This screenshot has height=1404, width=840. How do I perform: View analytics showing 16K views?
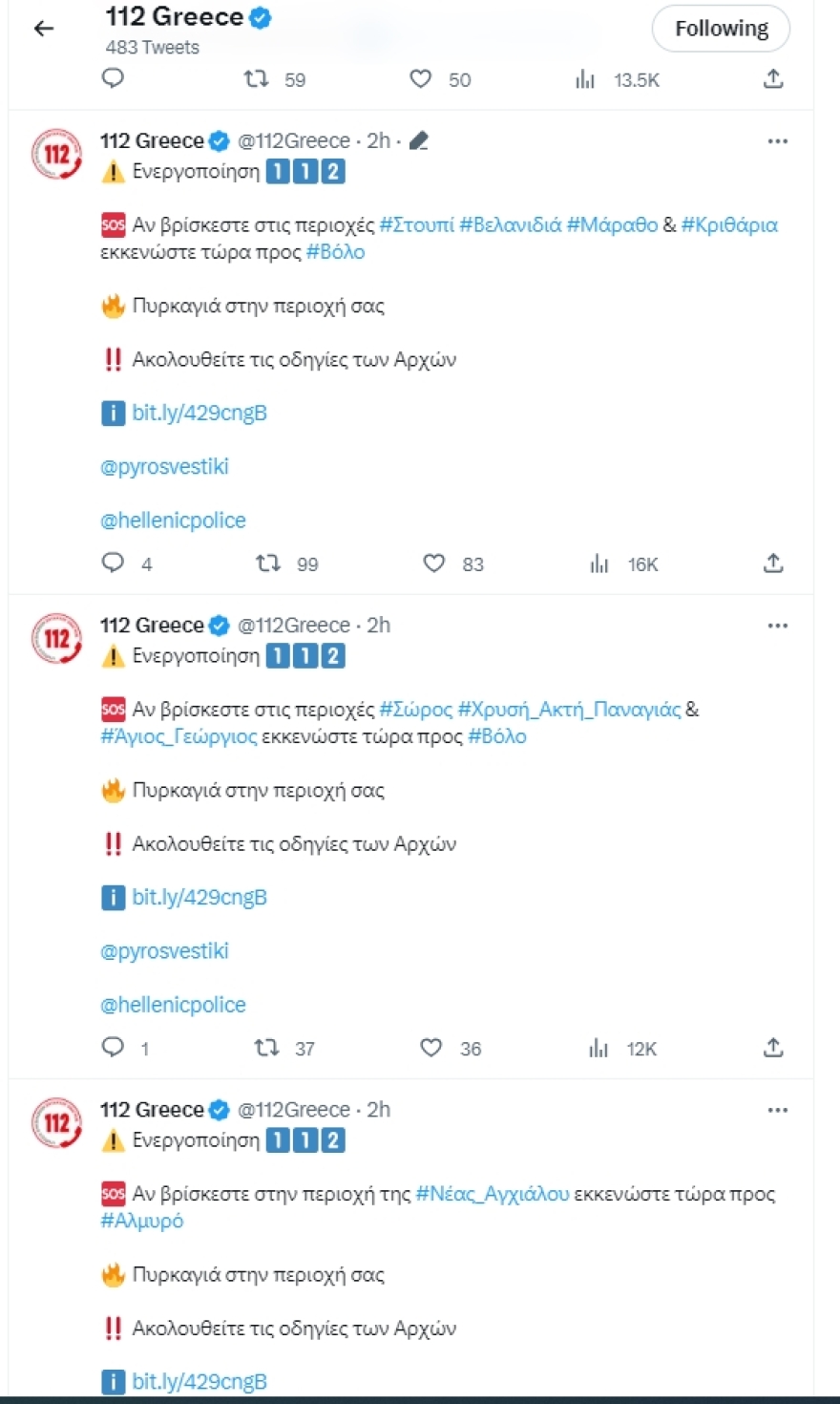click(x=598, y=564)
